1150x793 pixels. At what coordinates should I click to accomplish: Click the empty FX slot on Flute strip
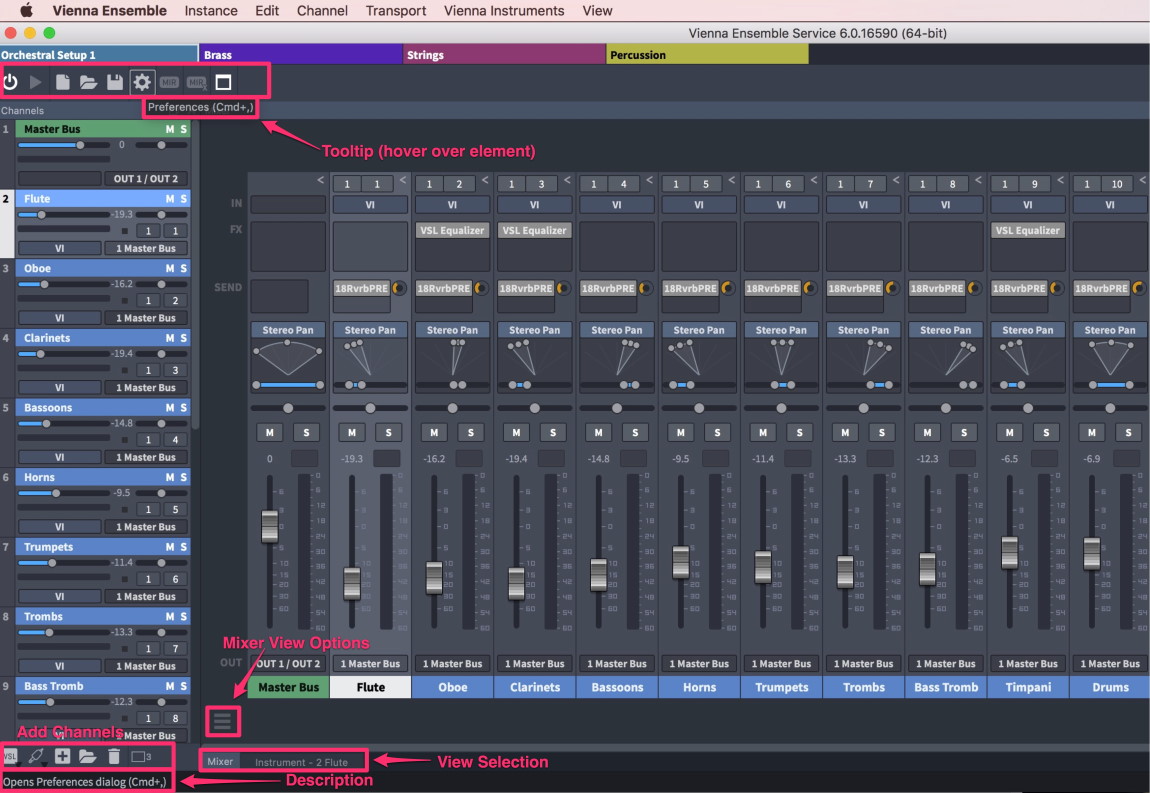(x=370, y=246)
